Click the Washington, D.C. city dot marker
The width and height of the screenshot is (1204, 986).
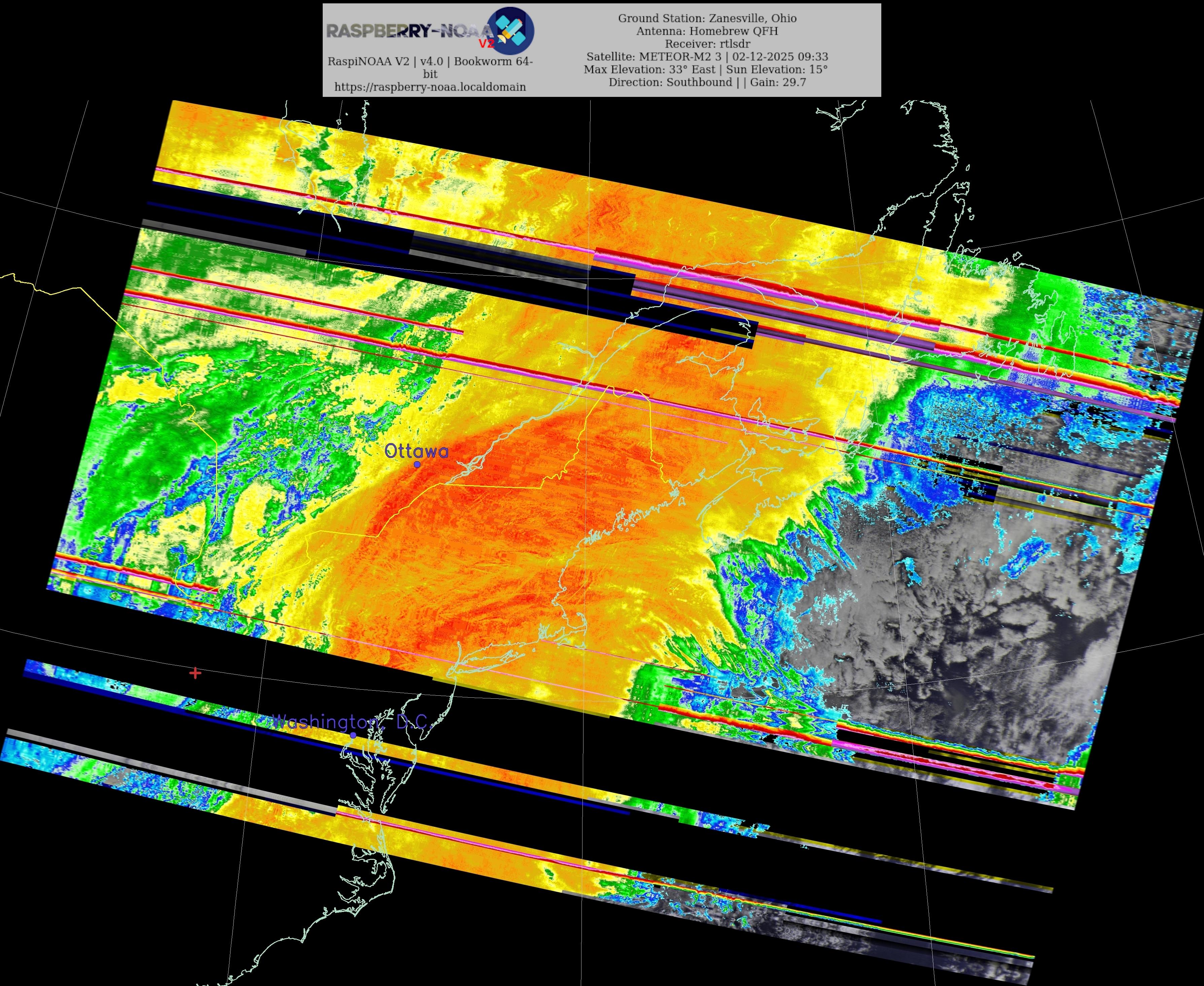click(x=353, y=735)
